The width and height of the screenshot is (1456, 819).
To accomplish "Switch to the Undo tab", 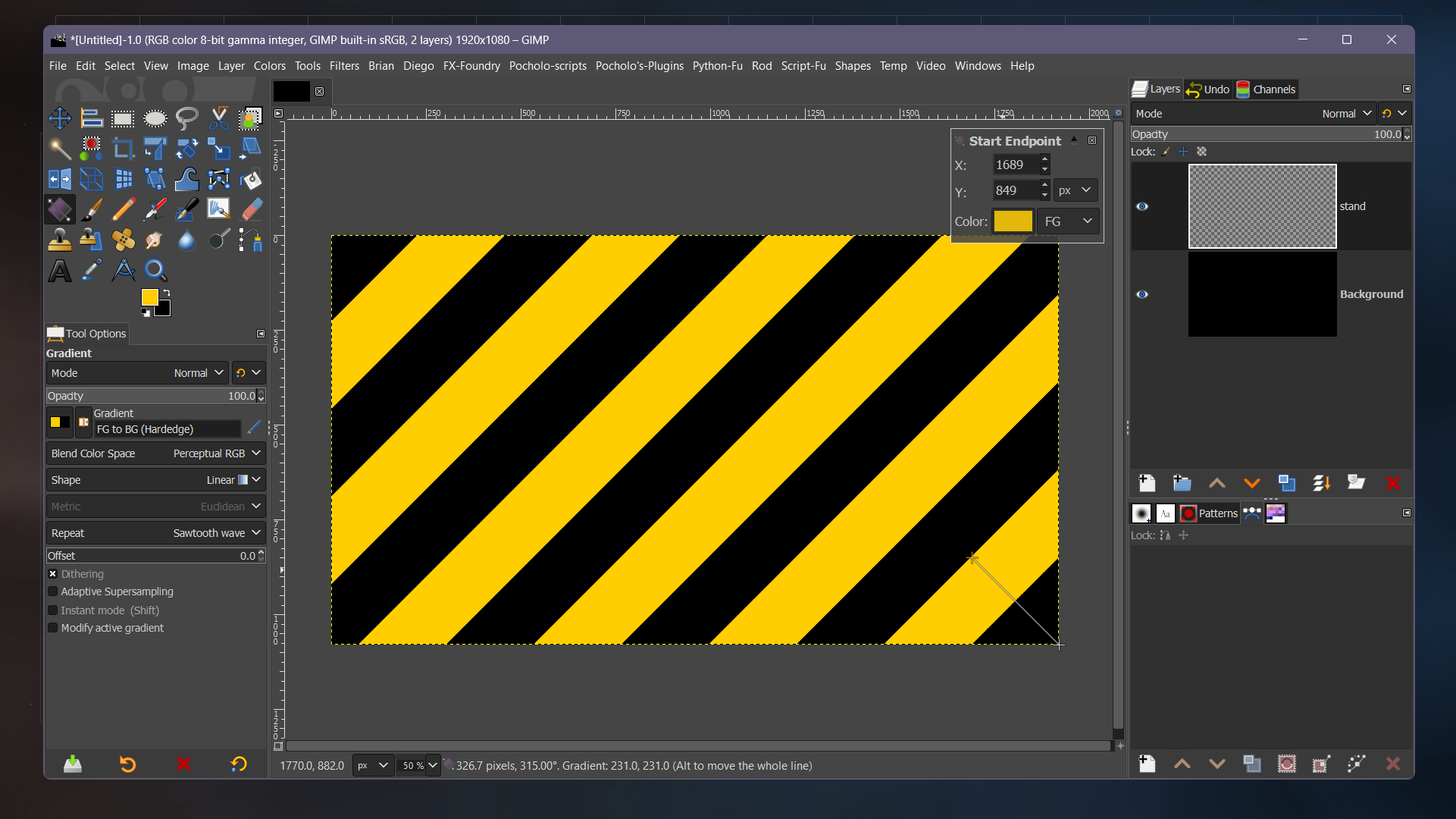I will [x=1208, y=89].
